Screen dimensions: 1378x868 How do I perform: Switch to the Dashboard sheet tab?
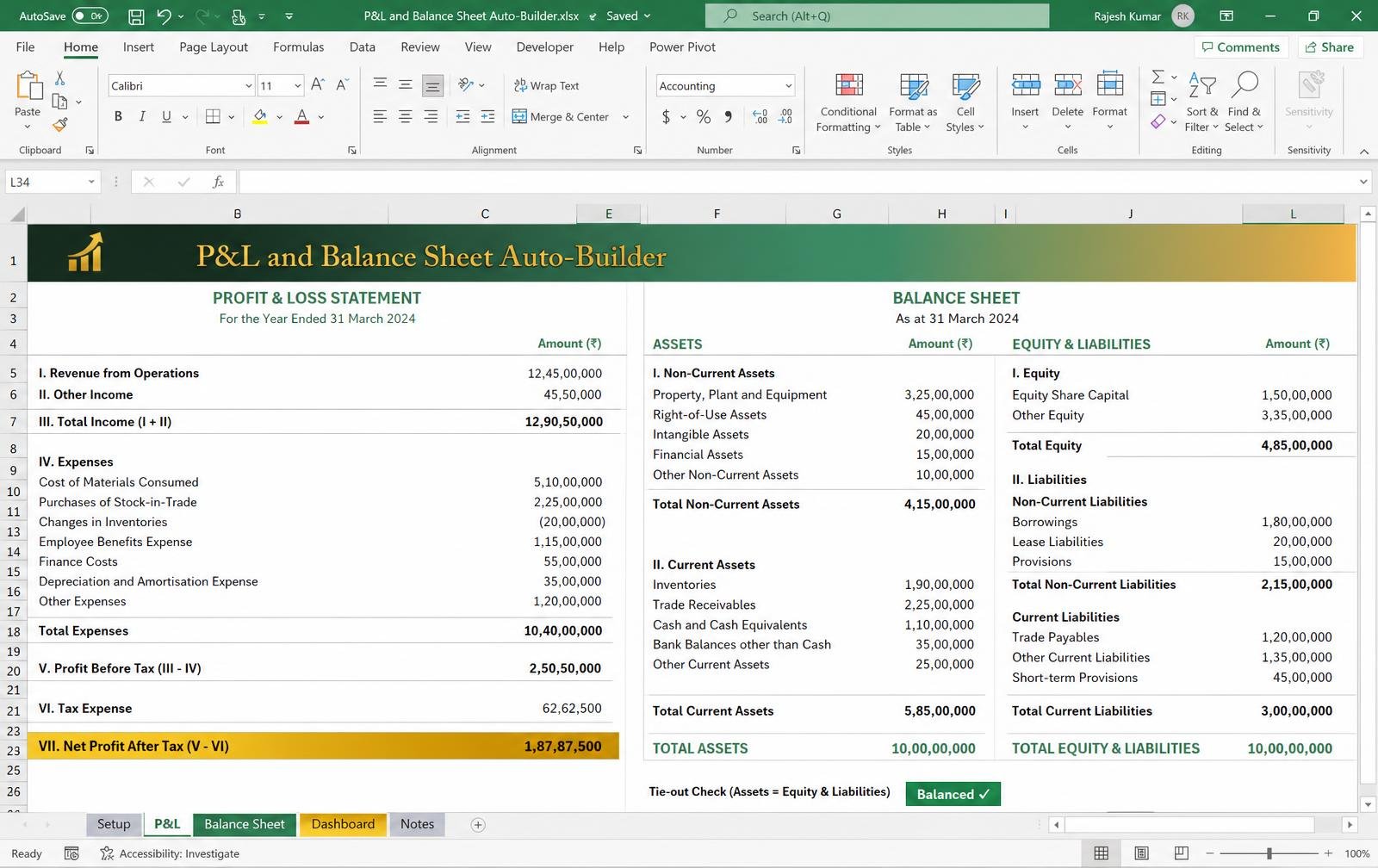click(343, 824)
